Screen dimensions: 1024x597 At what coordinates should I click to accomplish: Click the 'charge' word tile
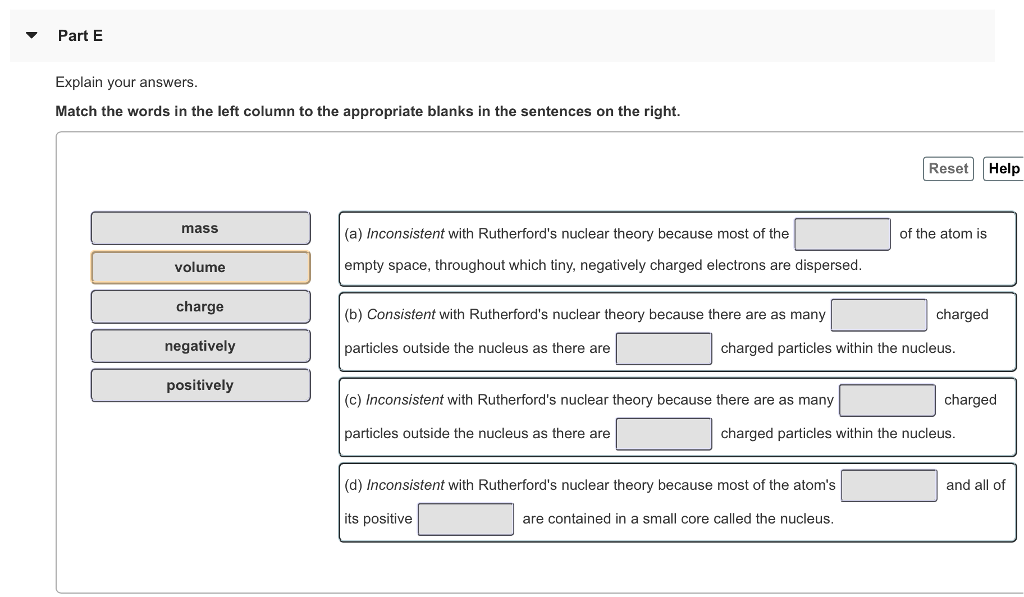(x=200, y=306)
